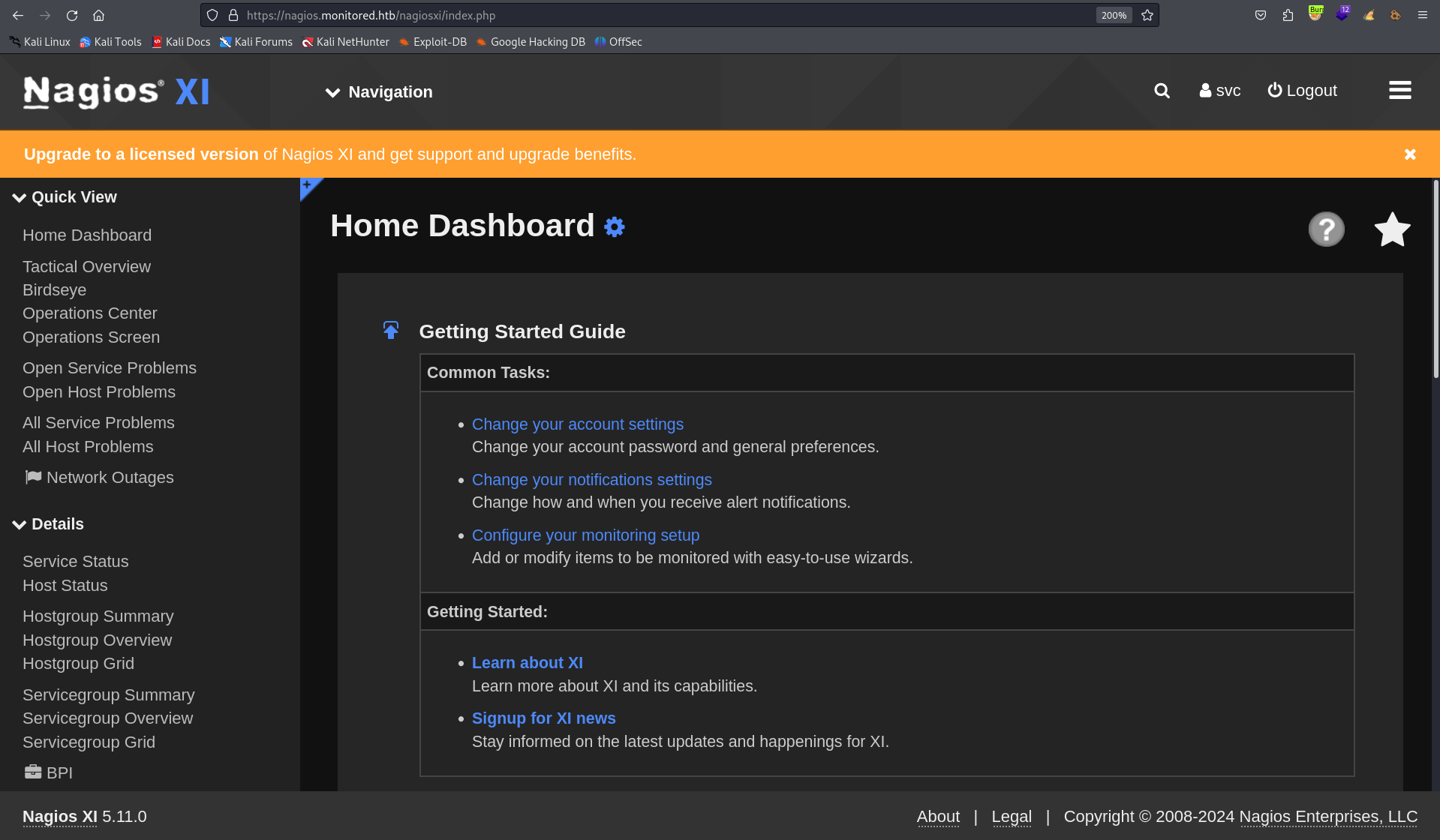Click Upgrade to a licensed version link

pos(141,154)
